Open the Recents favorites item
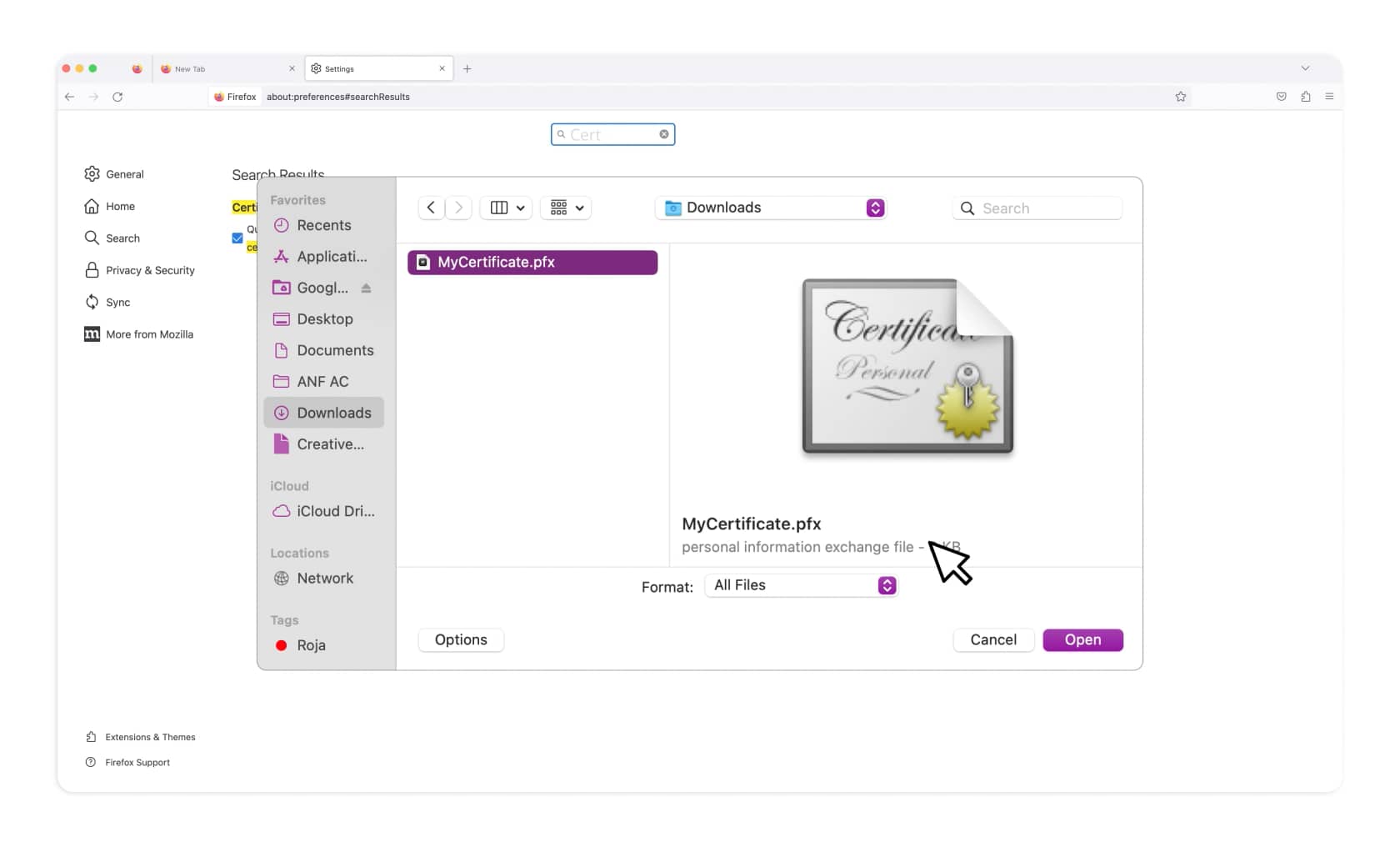 [x=323, y=225]
